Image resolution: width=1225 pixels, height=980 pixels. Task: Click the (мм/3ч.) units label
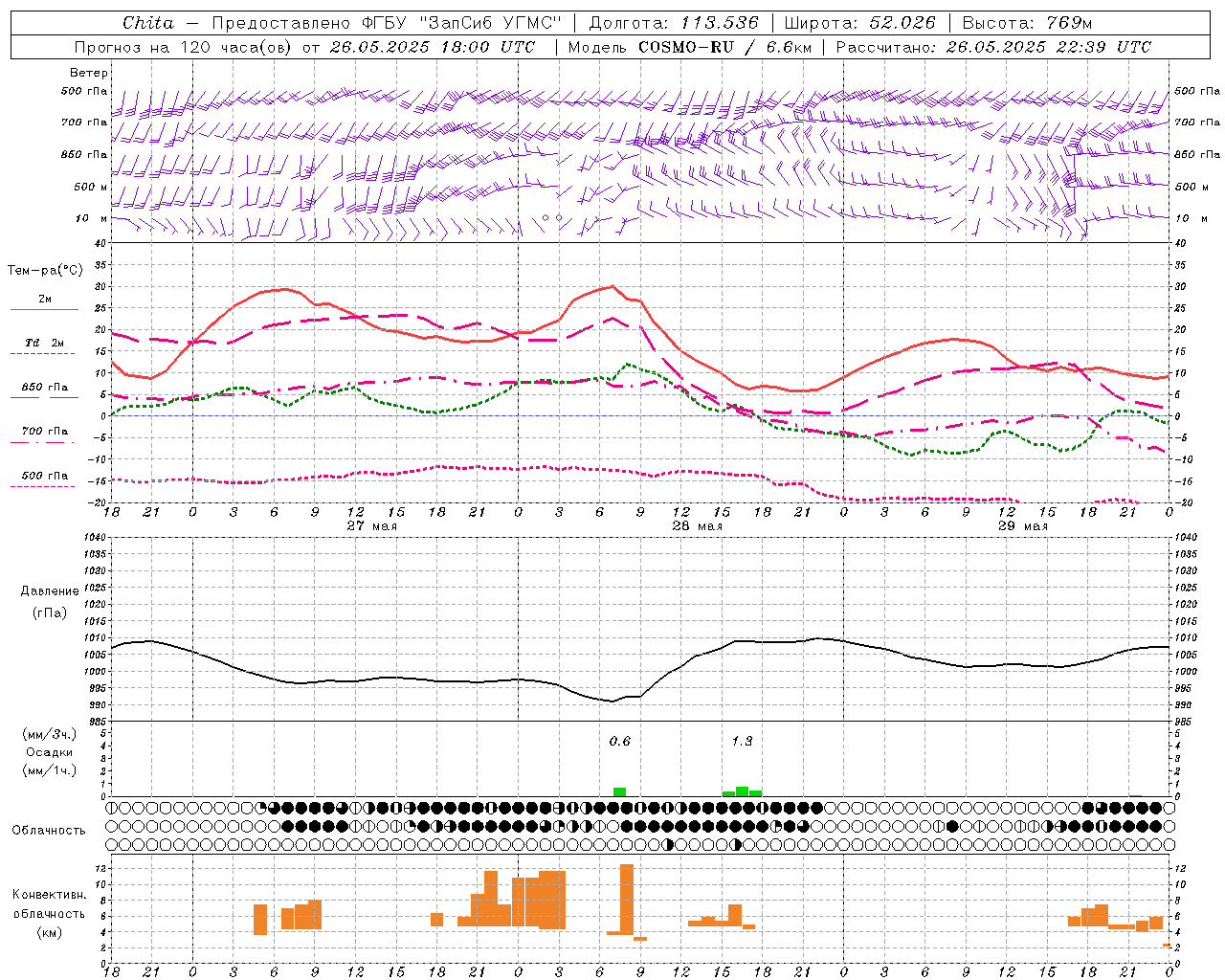[50, 734]
